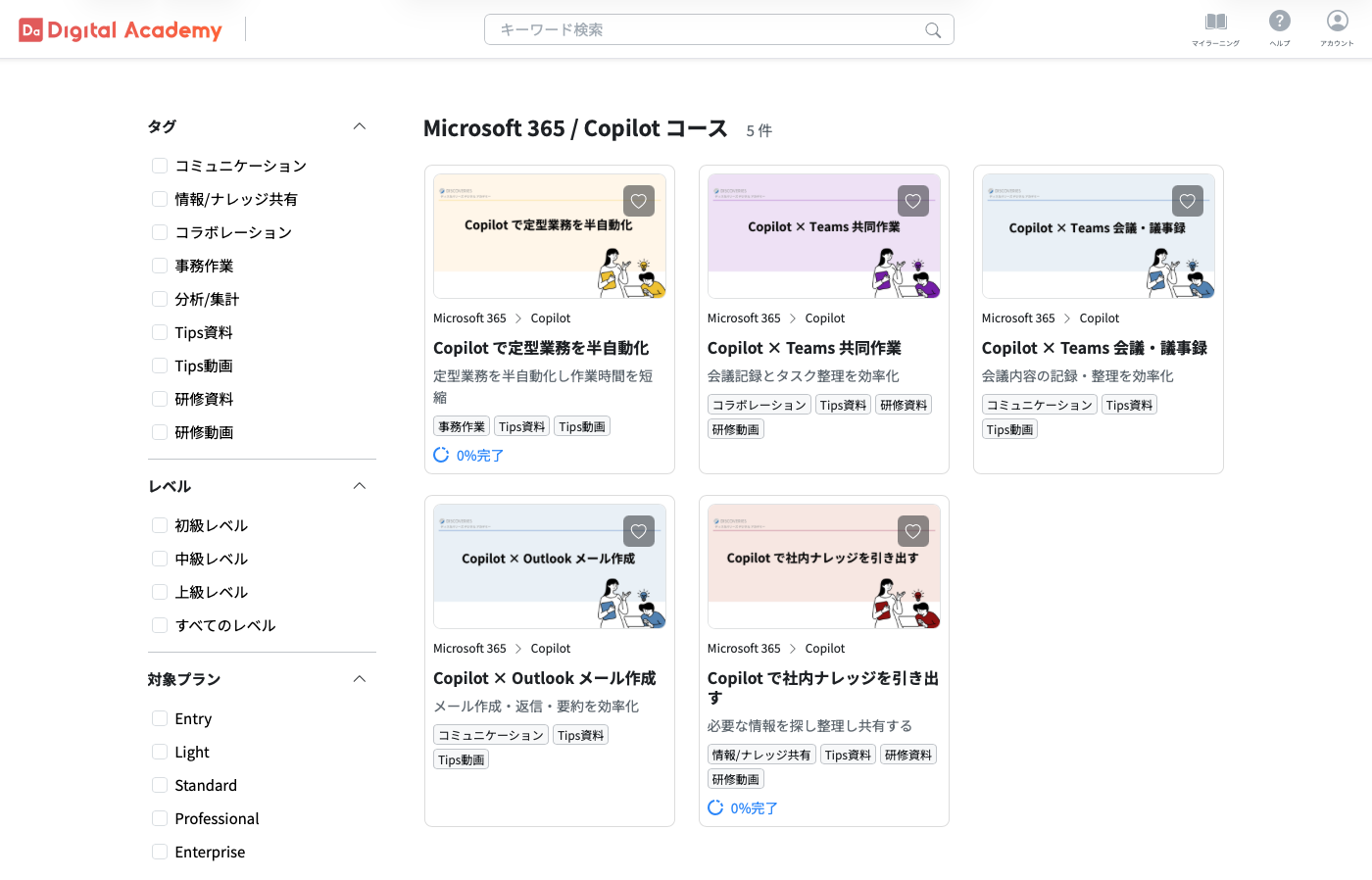Toggle the コラボレーション tag checkbox
This screenshot has height=880, width=1372.
tap(160, 232)
